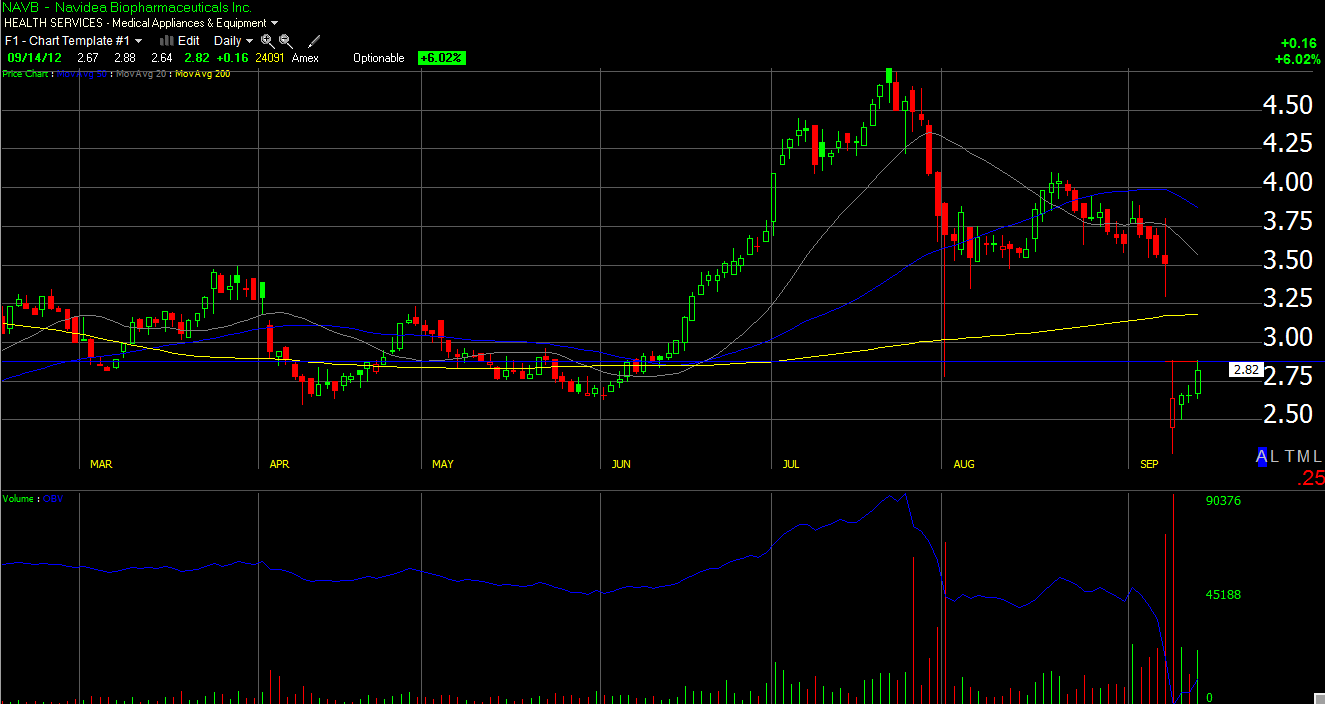Click the Volume pane label
The width and height of the screenshot is (1325, 704).
tap(20, 498)
